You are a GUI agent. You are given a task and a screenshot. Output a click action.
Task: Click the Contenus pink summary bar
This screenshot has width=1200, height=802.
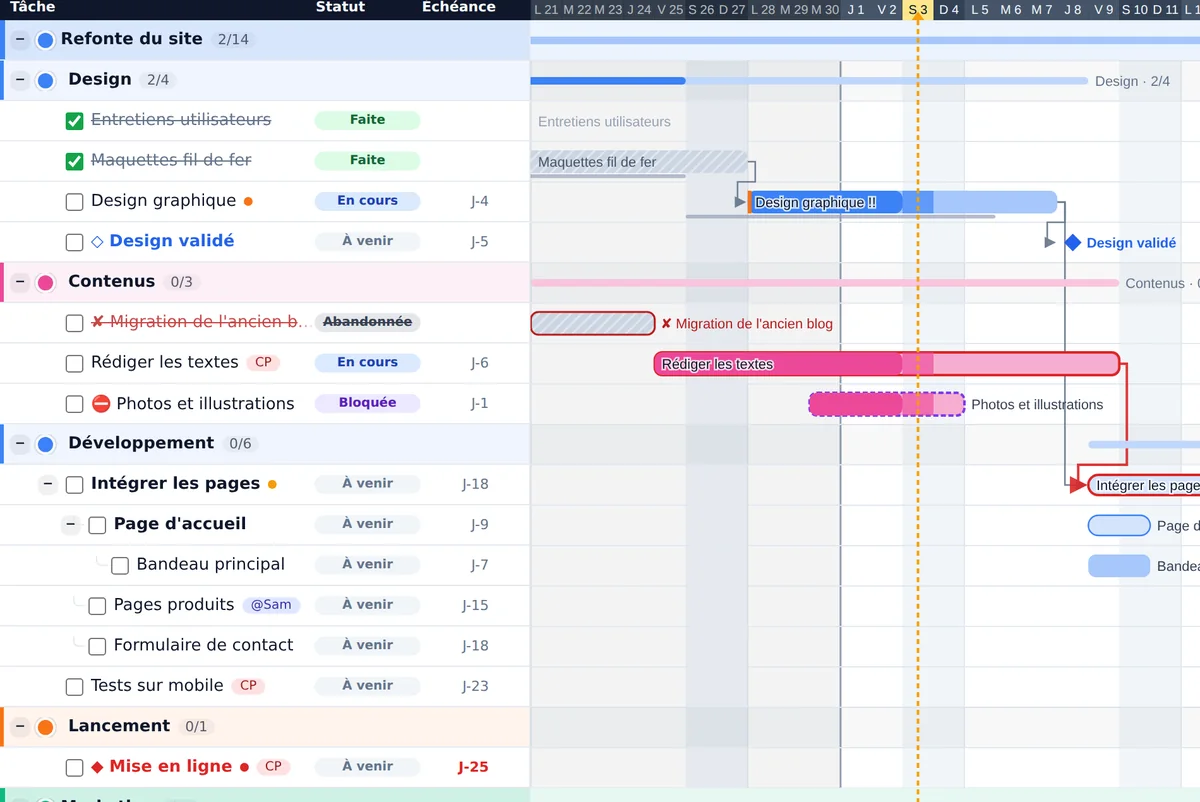coord(824,283)
